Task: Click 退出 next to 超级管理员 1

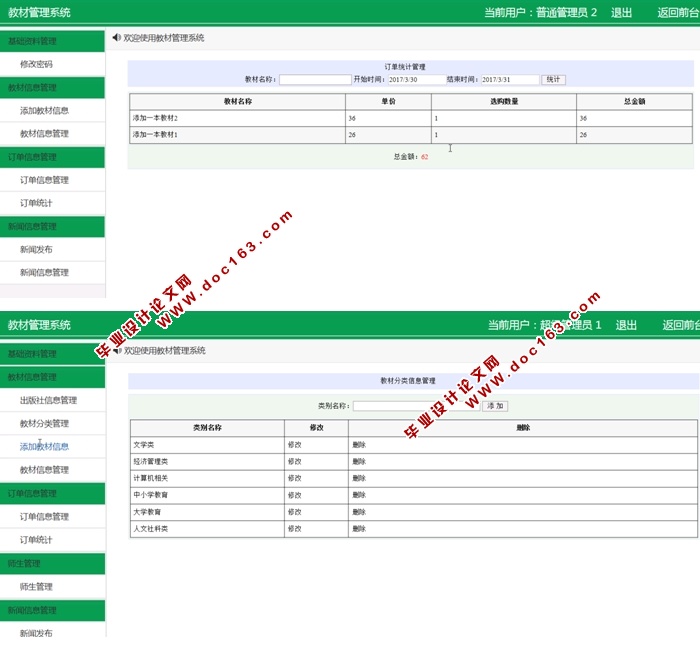Action: pyautogui.click(x=626, y=325)
